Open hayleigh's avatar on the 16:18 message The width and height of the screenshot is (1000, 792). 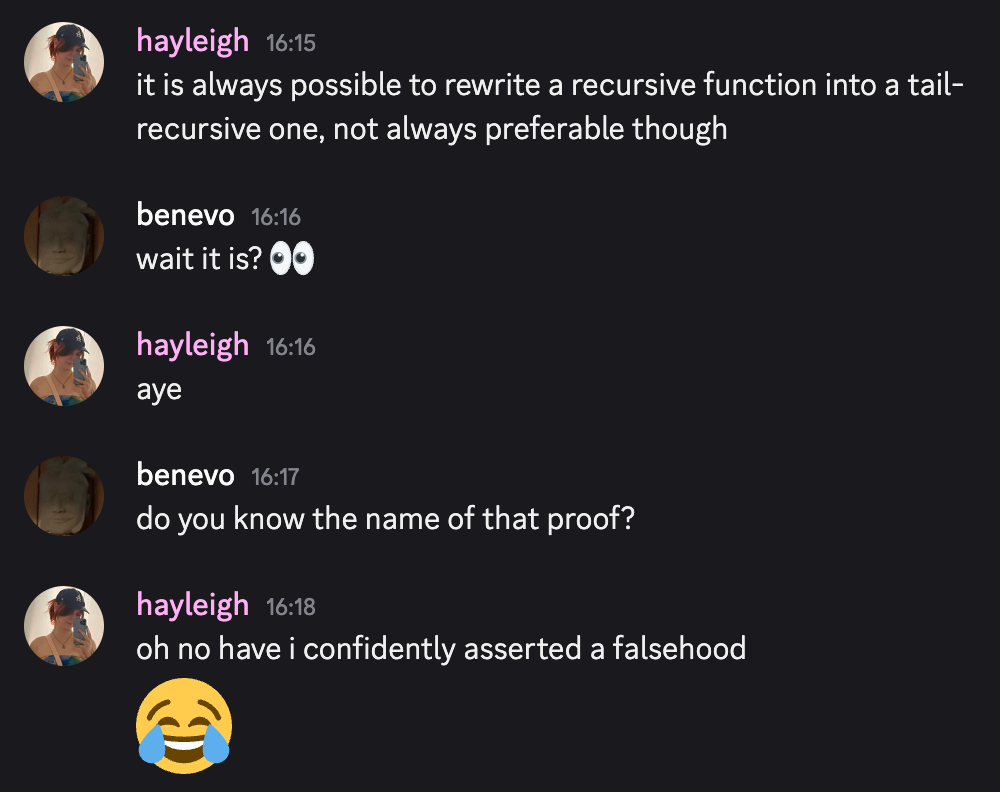[64, 626]
